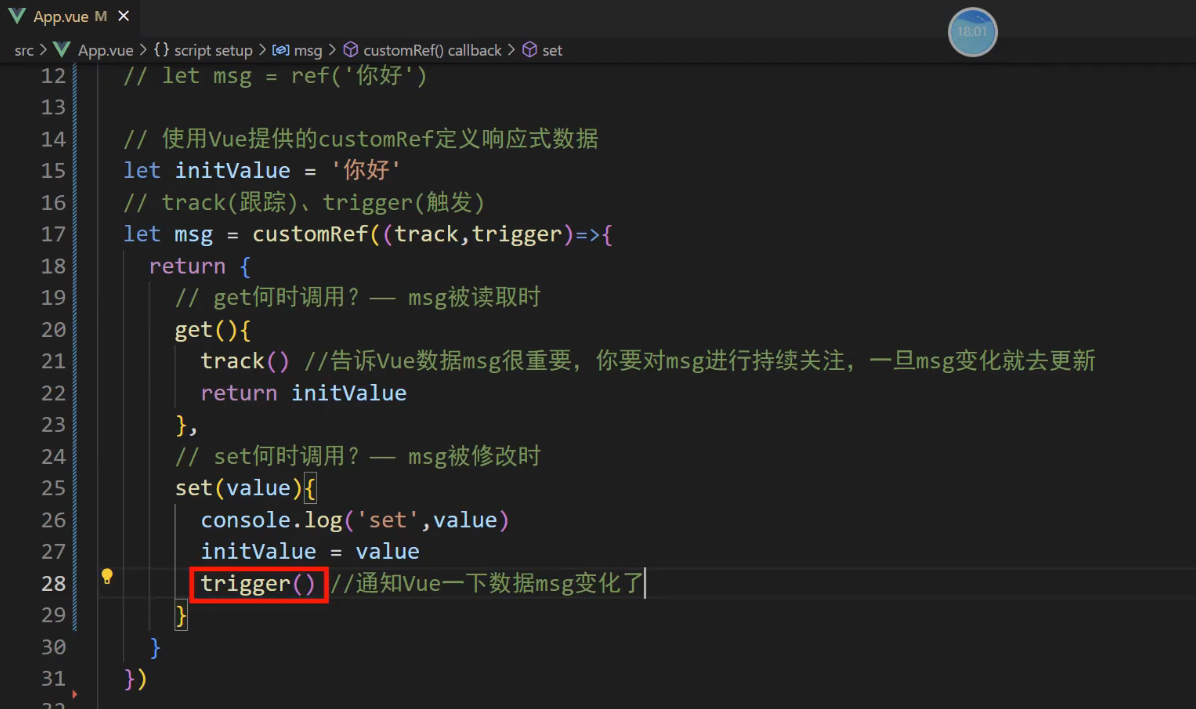This screenshot has width=1196, height=709.
Task: Click 'return initValue' on line 22
Action: [x=304, y=393]
